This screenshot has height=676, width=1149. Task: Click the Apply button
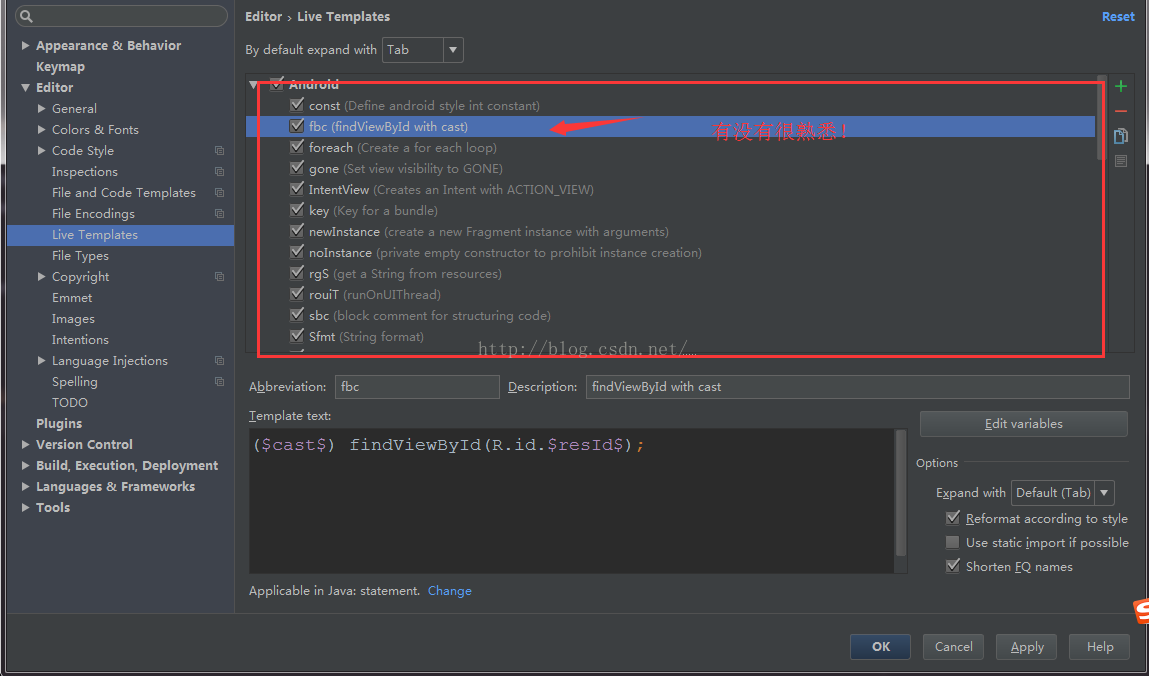[x=1027, y=647]
